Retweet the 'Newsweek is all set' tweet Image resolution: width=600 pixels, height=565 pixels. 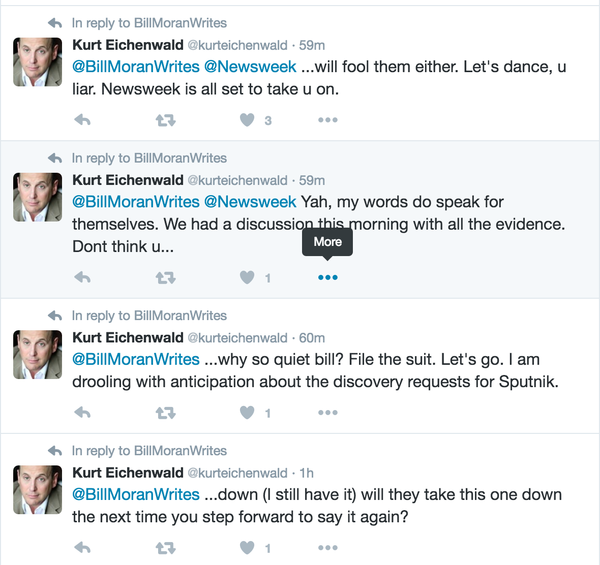[x=166, y=120]
